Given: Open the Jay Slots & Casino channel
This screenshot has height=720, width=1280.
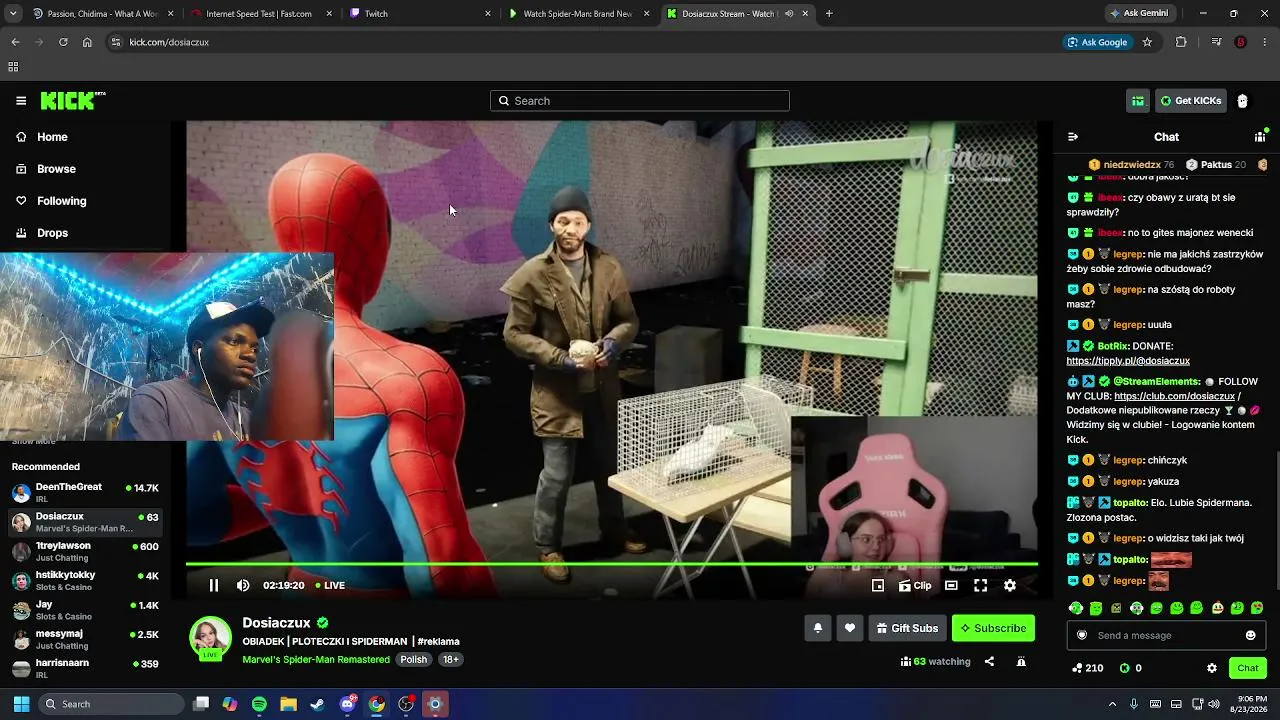Looking at the screenshot, I should 86,610.
